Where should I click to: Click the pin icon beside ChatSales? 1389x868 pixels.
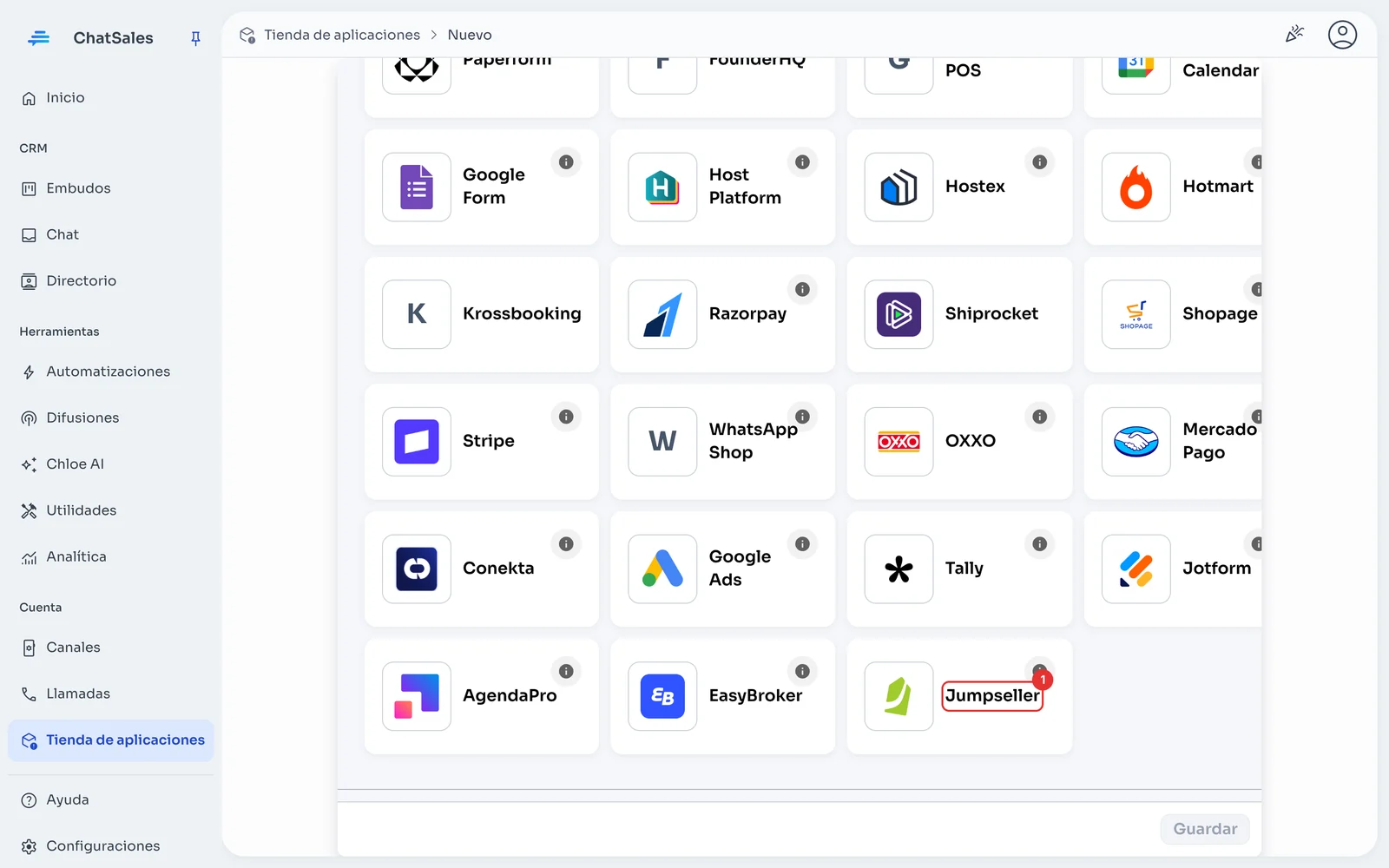click(x=195, y=38)
